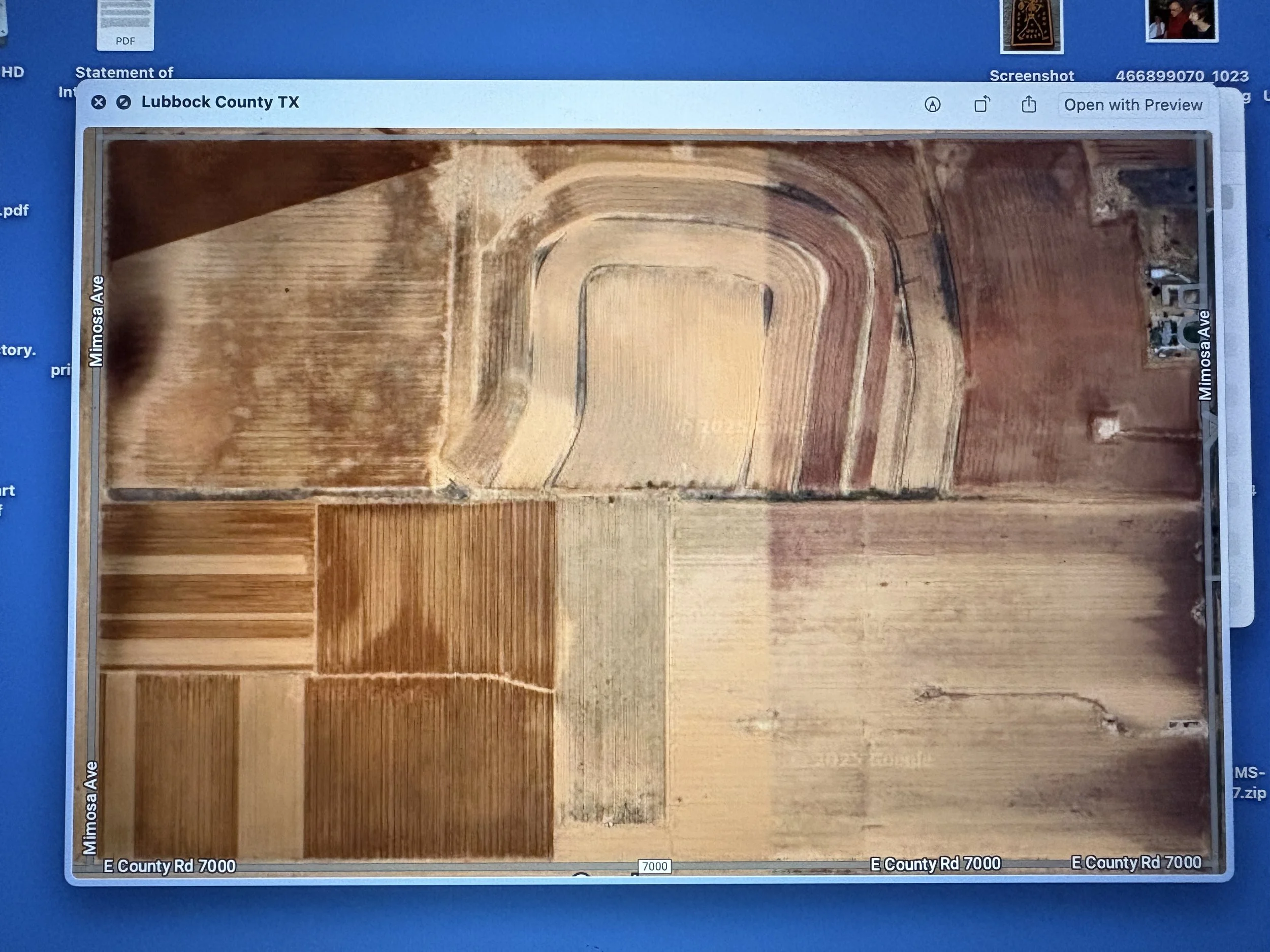This screenshot has height=952, width=1270.
Task: Click the middle E County Rd 7000 label
Action: tap(935, 864)
